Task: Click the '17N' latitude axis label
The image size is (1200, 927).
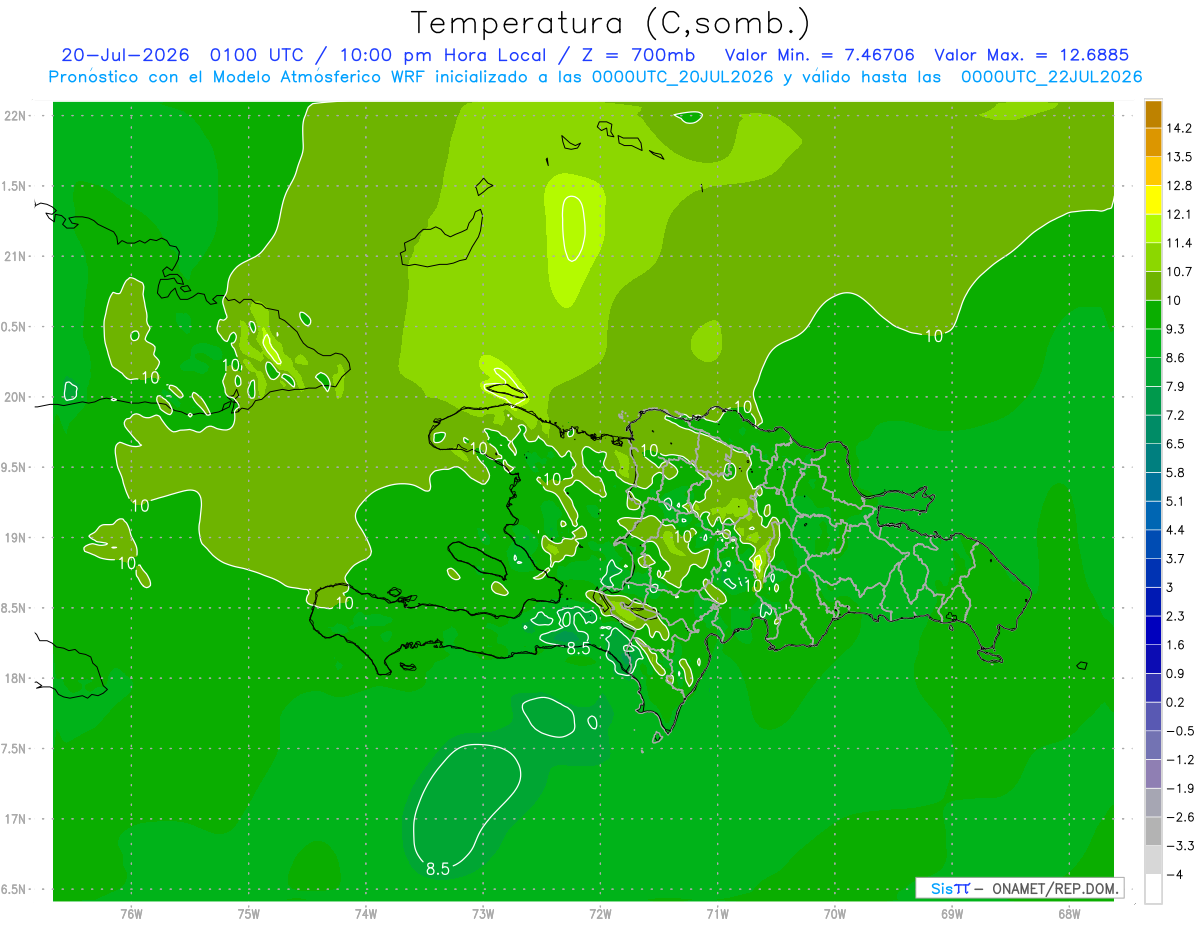Action: click(x=16, y=820)
